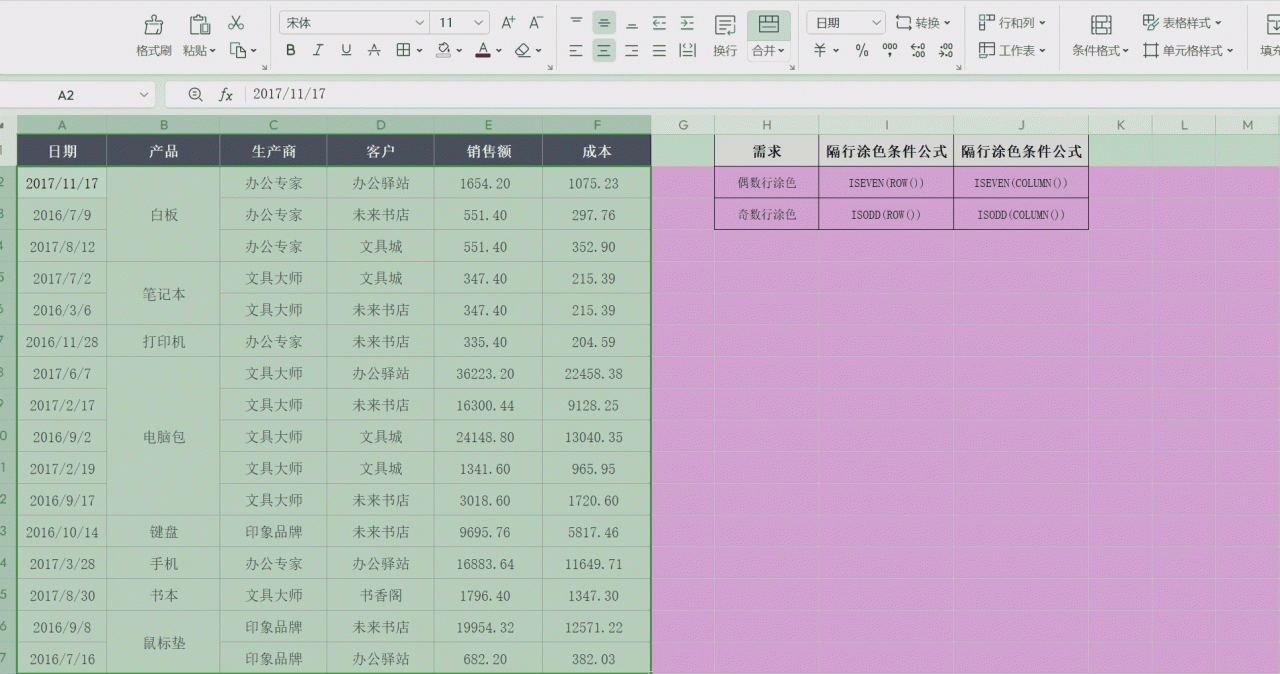This screenshot has width=1280, height=674.
Task: Expand the 合并 merge options arrow
Action: point(781,51)
